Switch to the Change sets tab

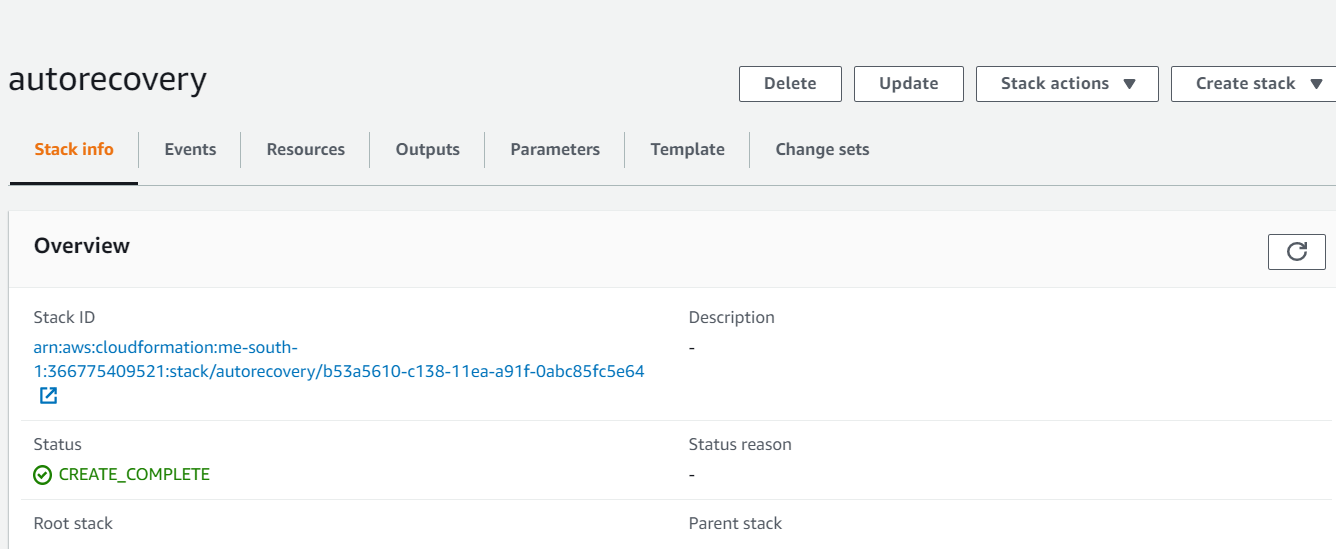tap(822, 149)
